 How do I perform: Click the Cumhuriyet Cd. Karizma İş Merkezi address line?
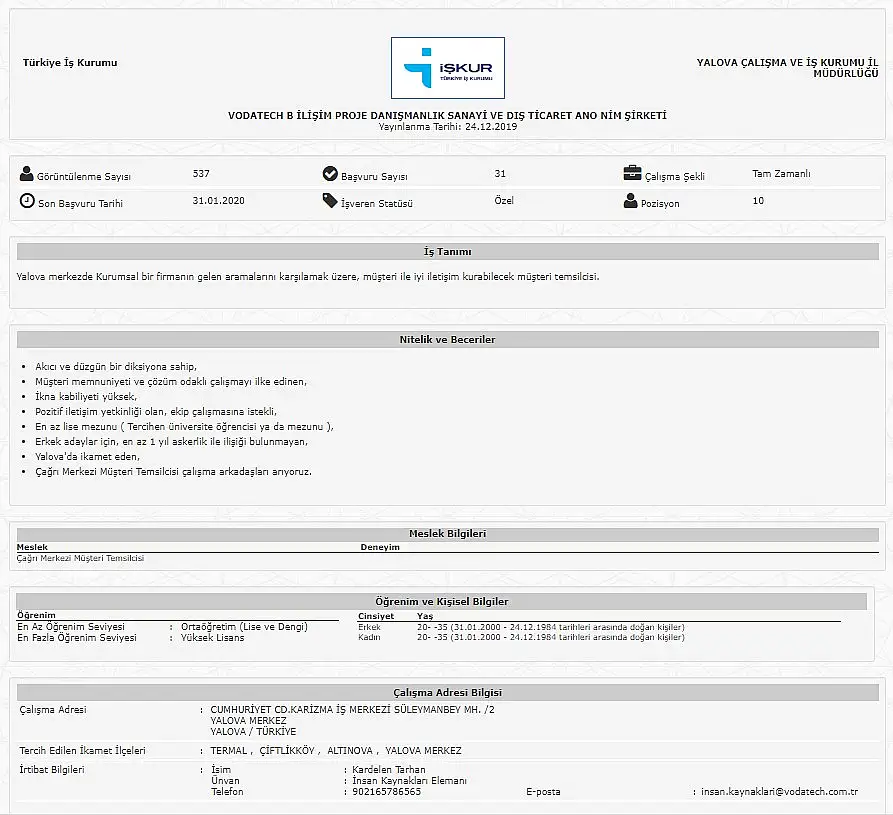coord(353,710)
